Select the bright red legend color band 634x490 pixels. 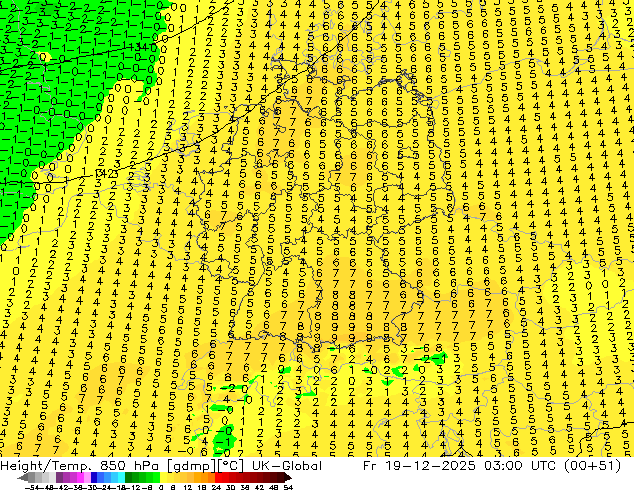point(218,478)
